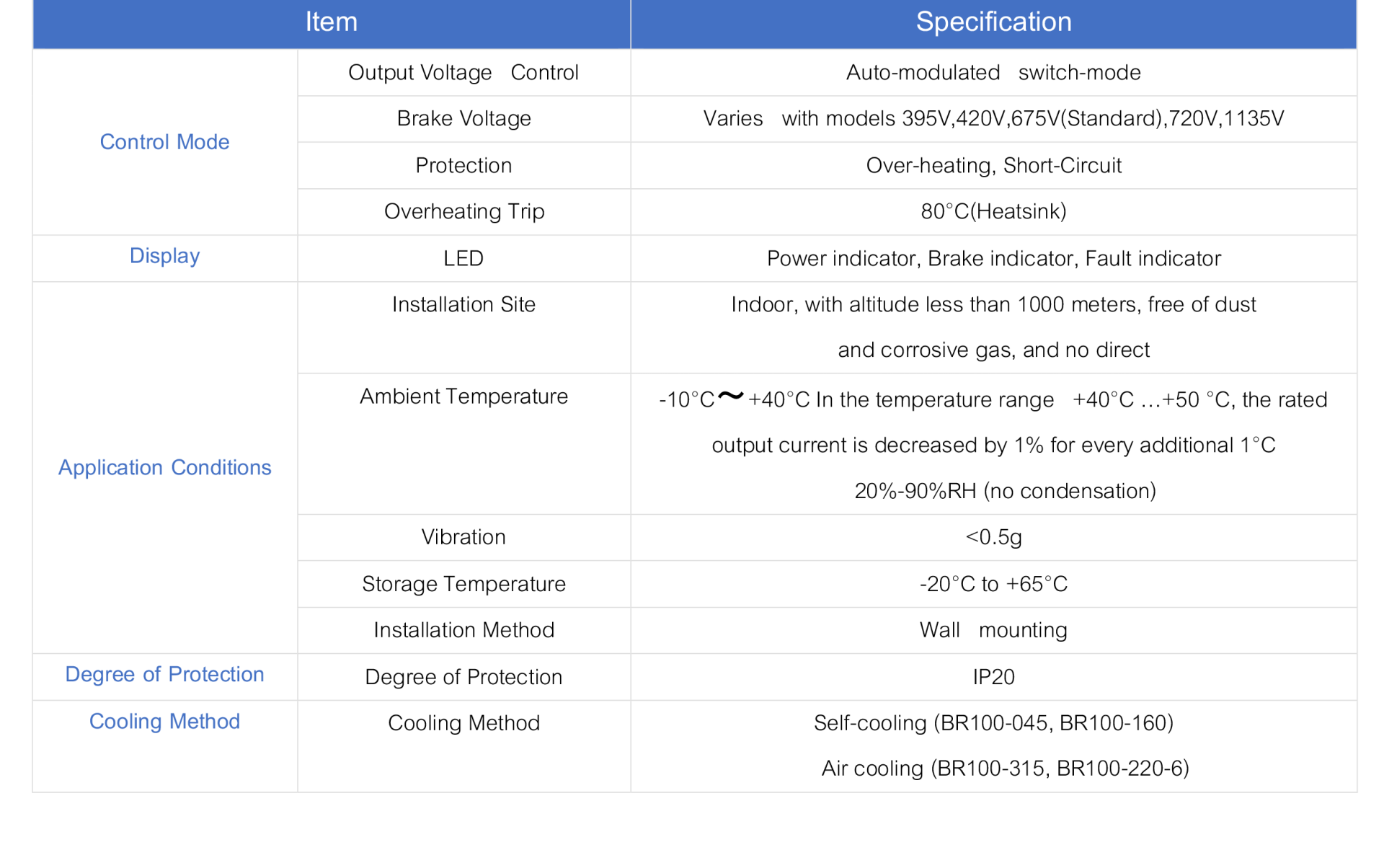The width and height of the screenshot is (1384, 868).
Task: Select the Control Mode category label
Action: click(164, 142)
